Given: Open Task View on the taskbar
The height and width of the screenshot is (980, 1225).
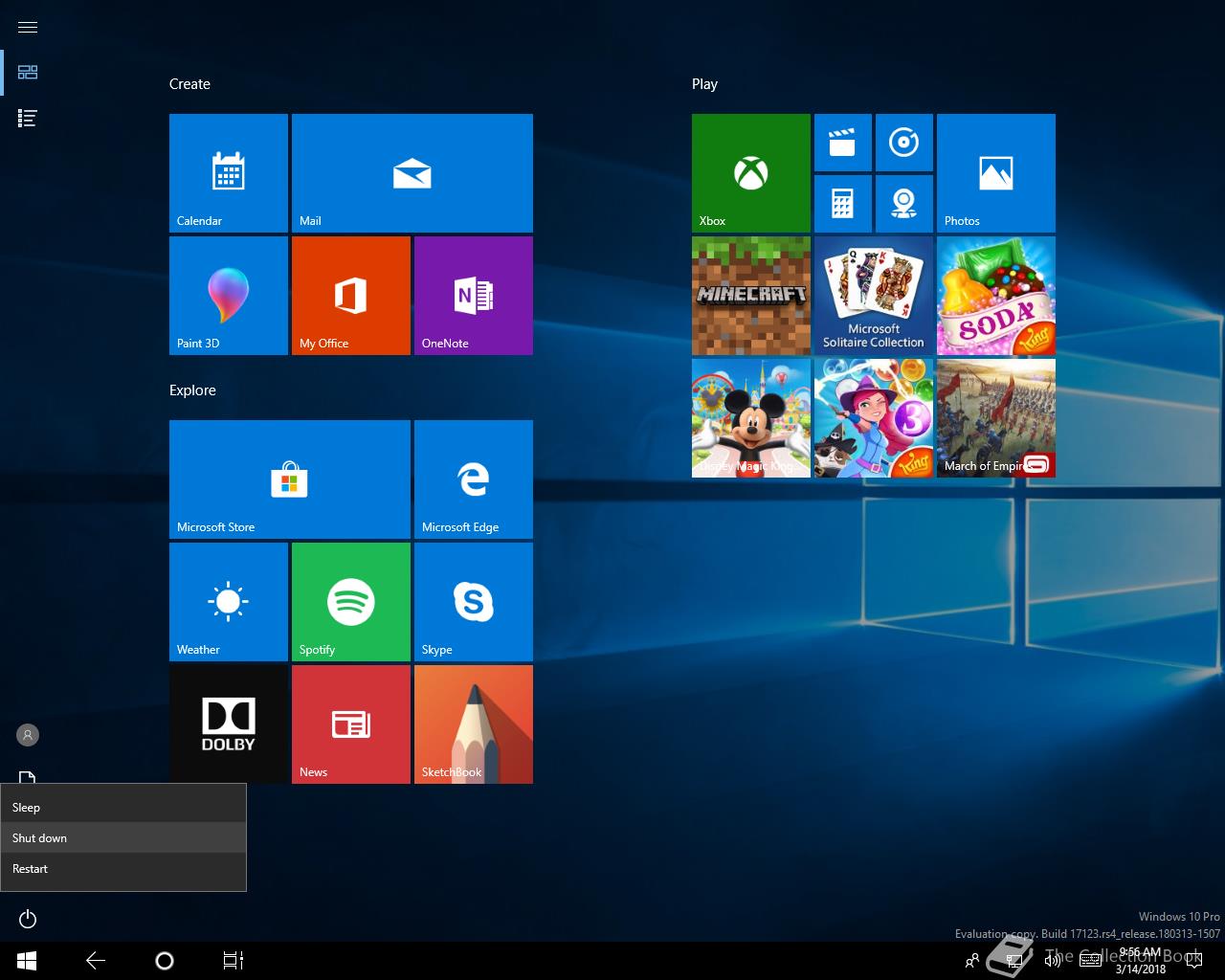Looking at the screenshot, I should (x=234, y=961).
